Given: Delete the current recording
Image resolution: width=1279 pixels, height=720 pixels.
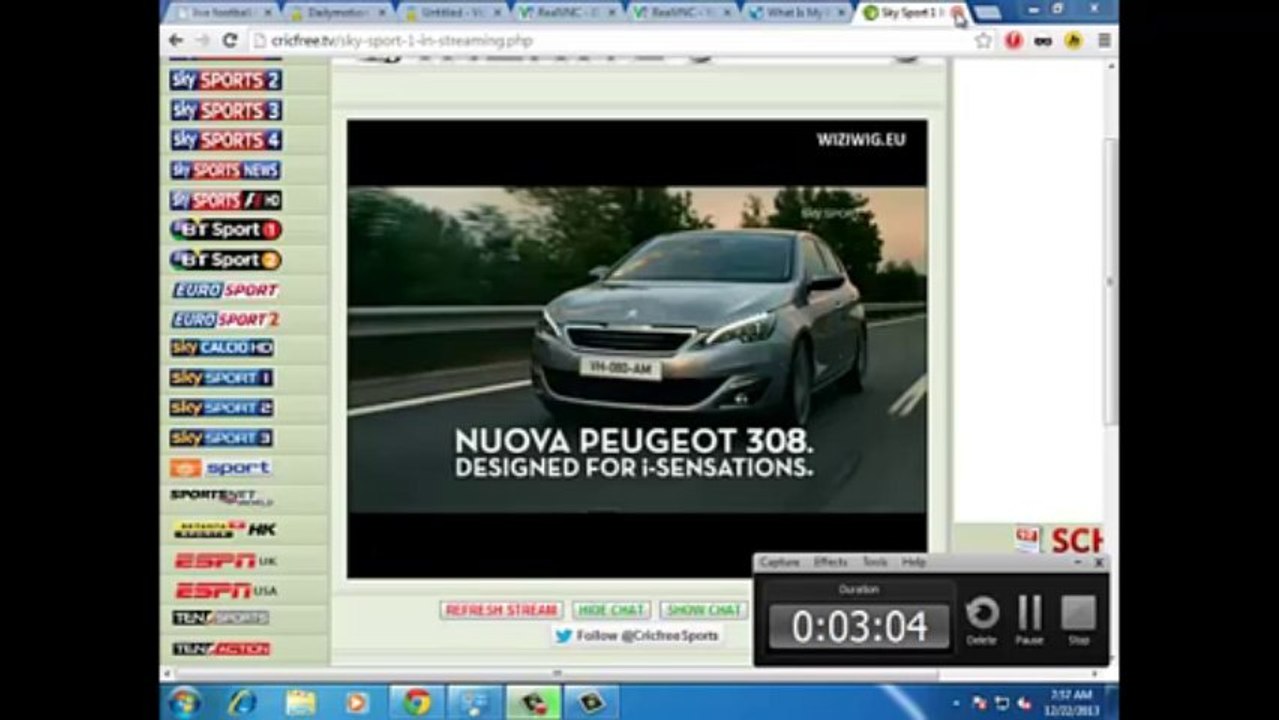Looking at the screenshot, I should (981, 620).
